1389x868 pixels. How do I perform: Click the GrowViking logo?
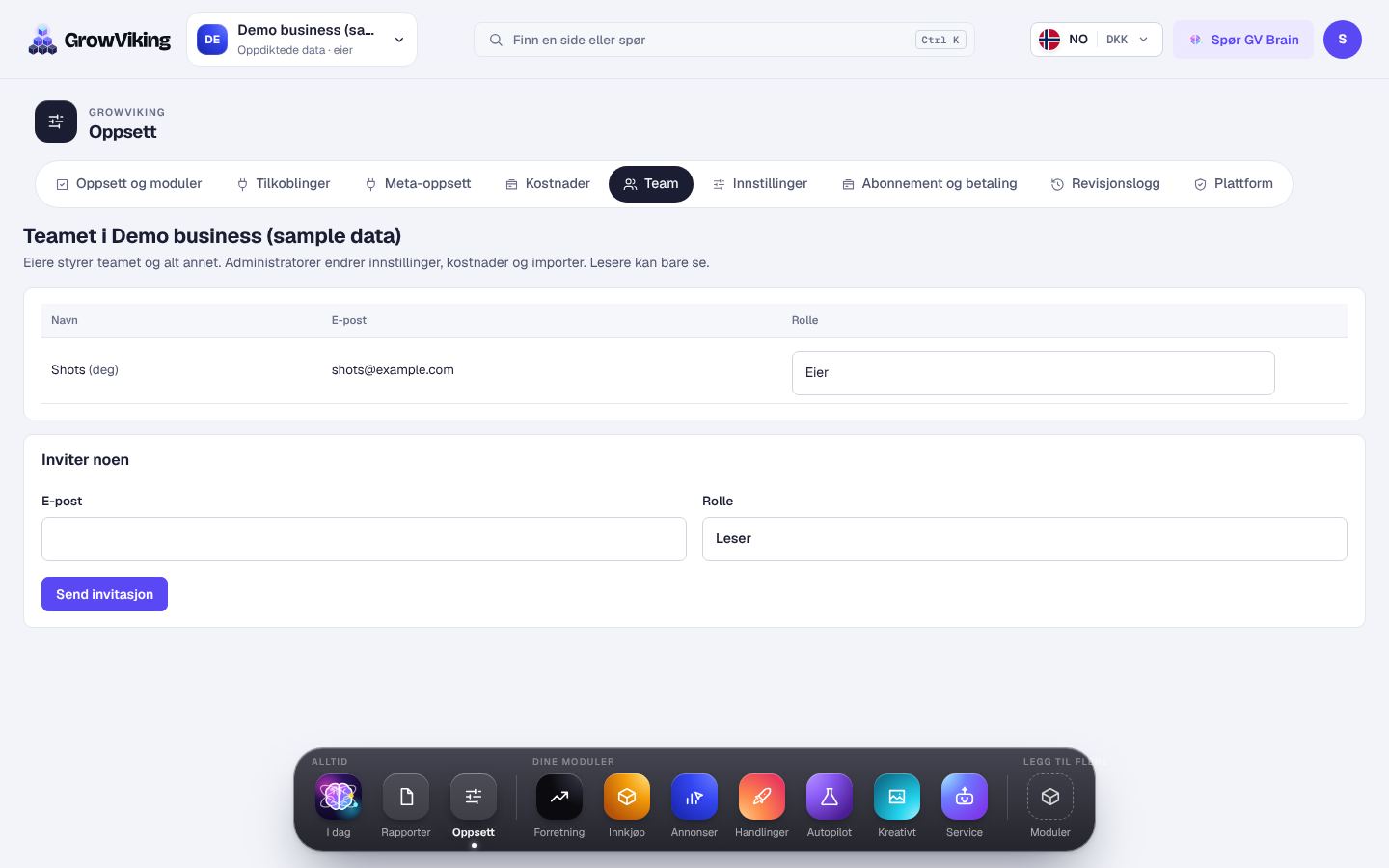click(99, 40)
